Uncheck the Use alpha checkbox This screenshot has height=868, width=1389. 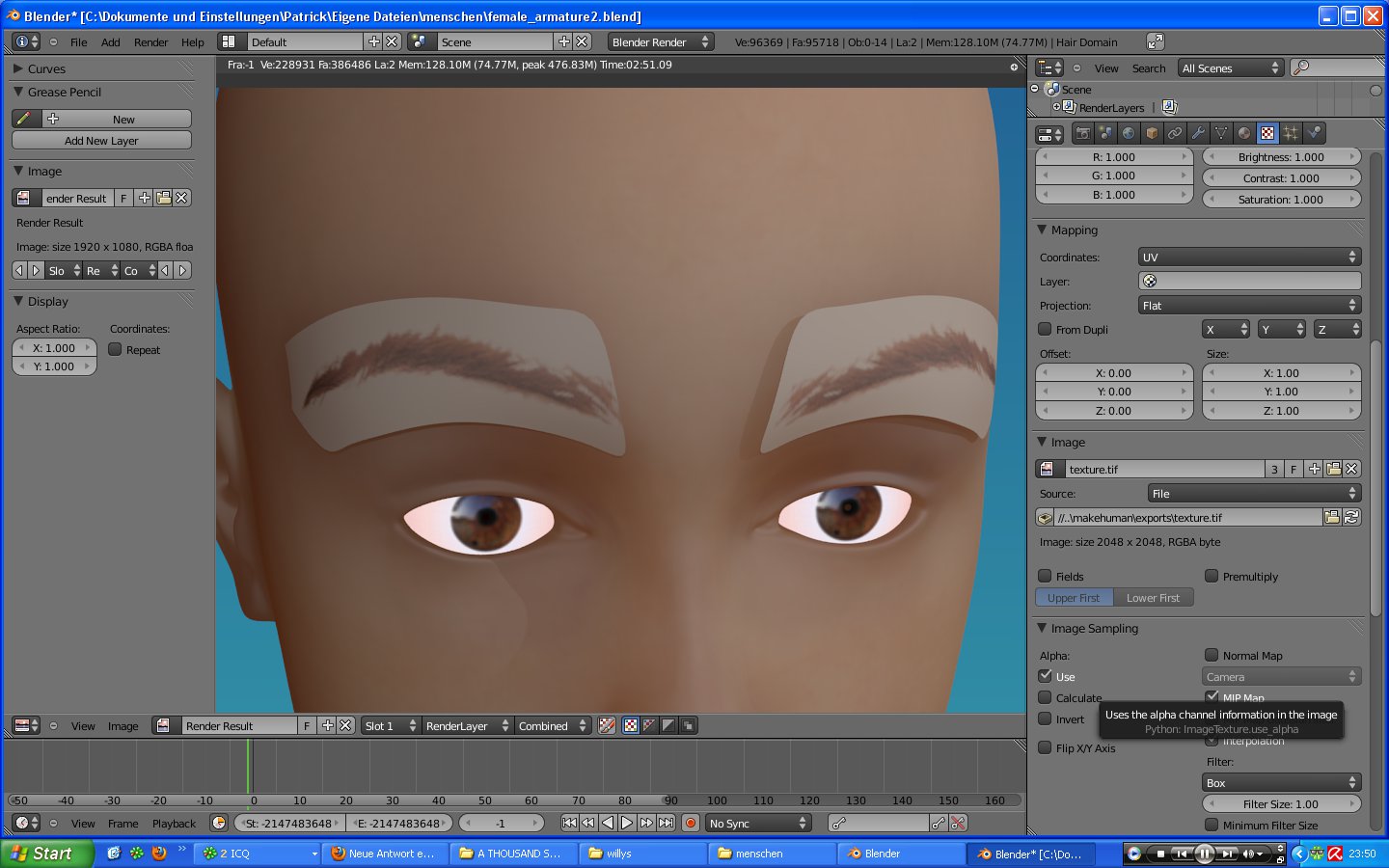(x=1045, y=676)
